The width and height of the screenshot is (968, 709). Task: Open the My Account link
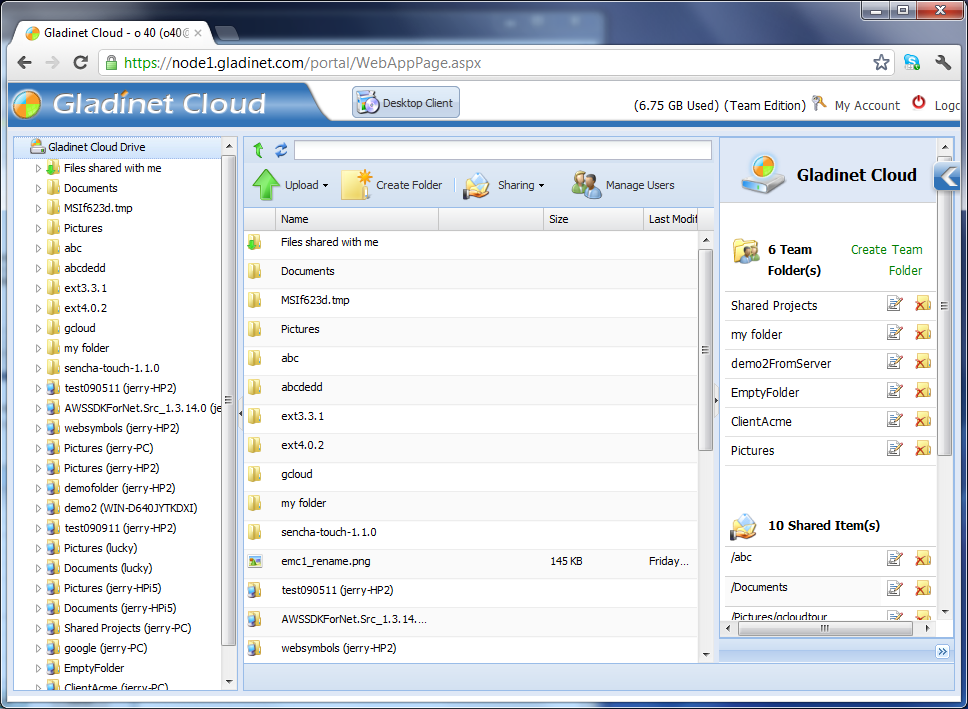867,106
